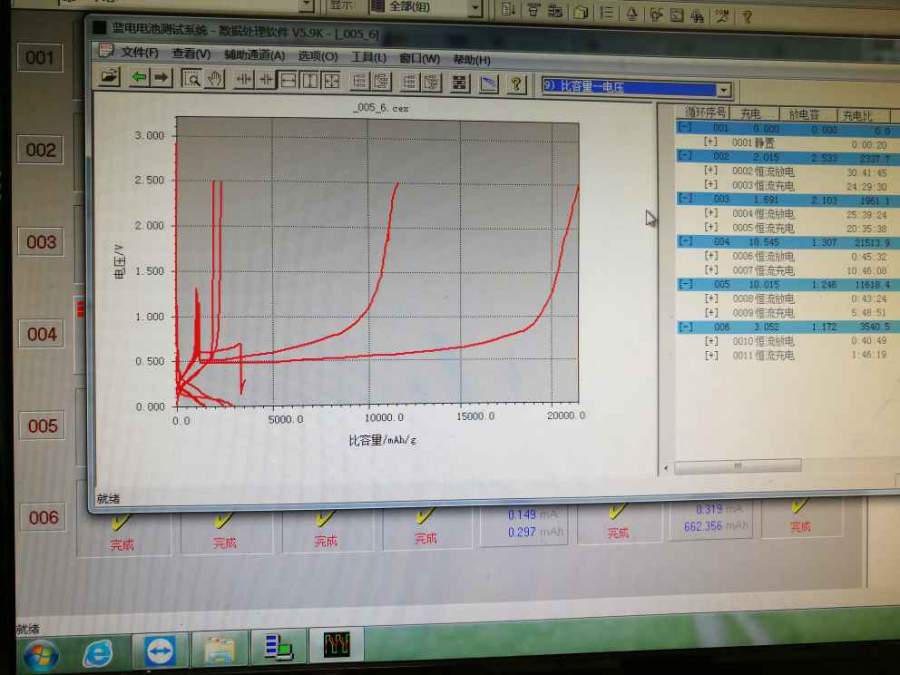
Task: Click the 循环序号 column header
Action: point(704,112)
